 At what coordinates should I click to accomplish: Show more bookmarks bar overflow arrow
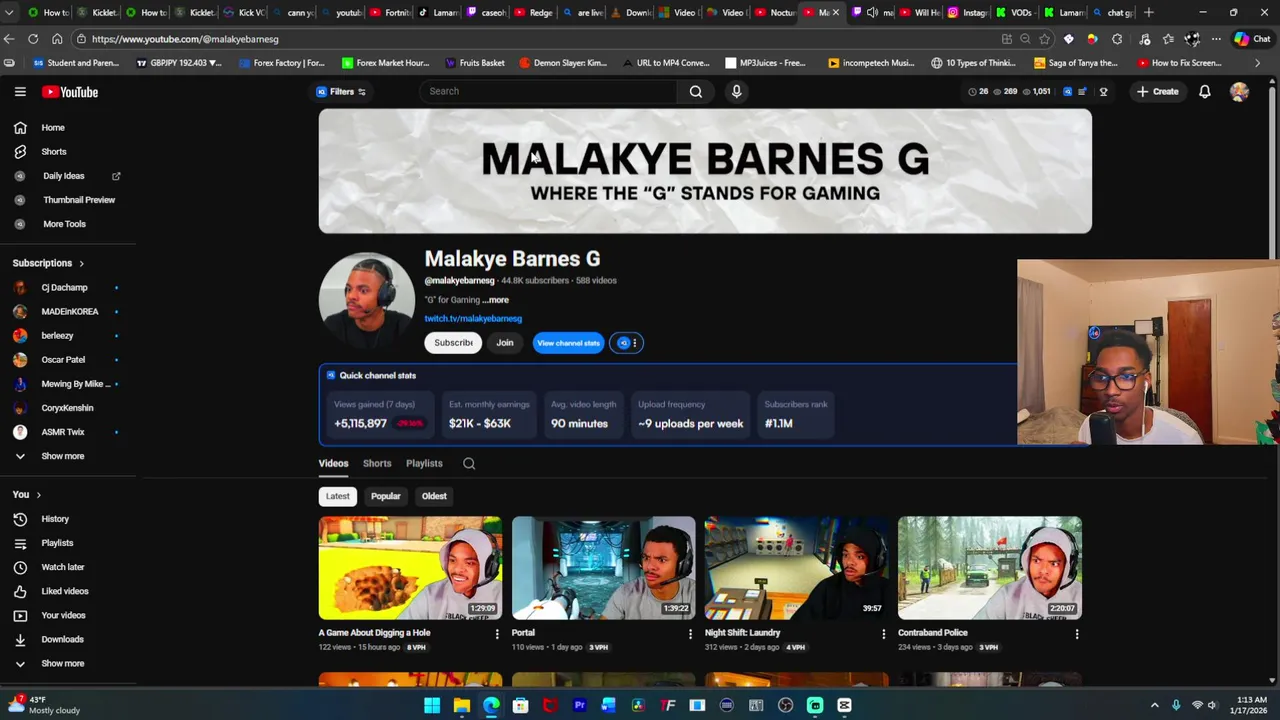[1257, 63]
